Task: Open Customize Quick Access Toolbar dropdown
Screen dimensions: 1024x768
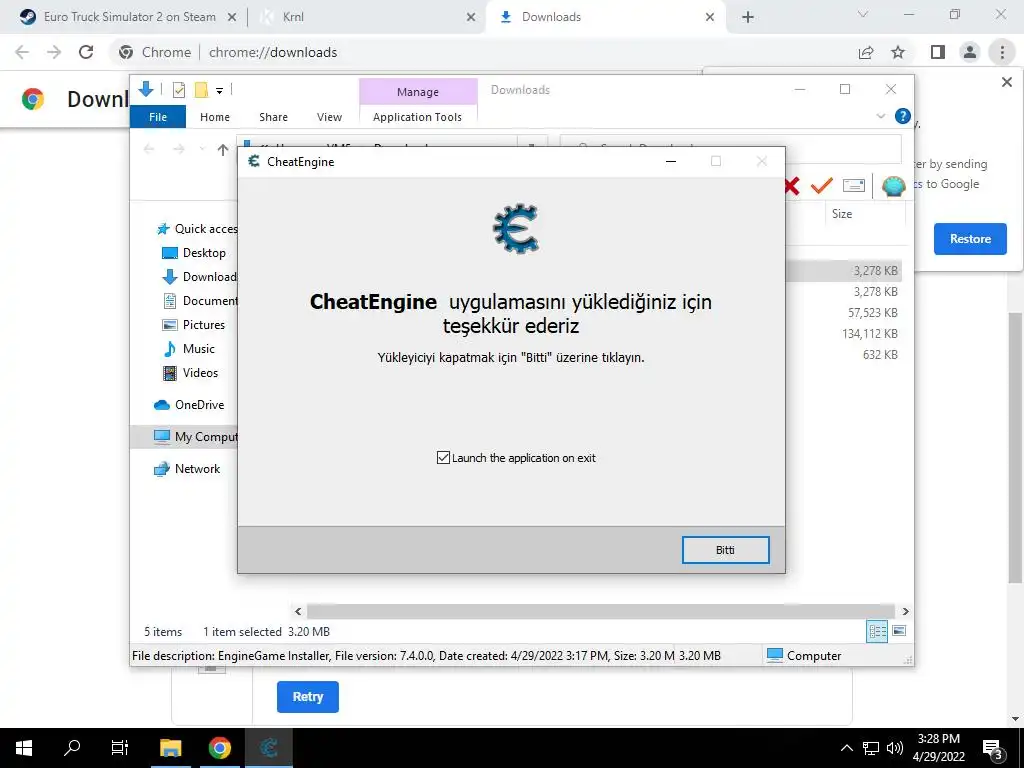Action: click(219, 91)
